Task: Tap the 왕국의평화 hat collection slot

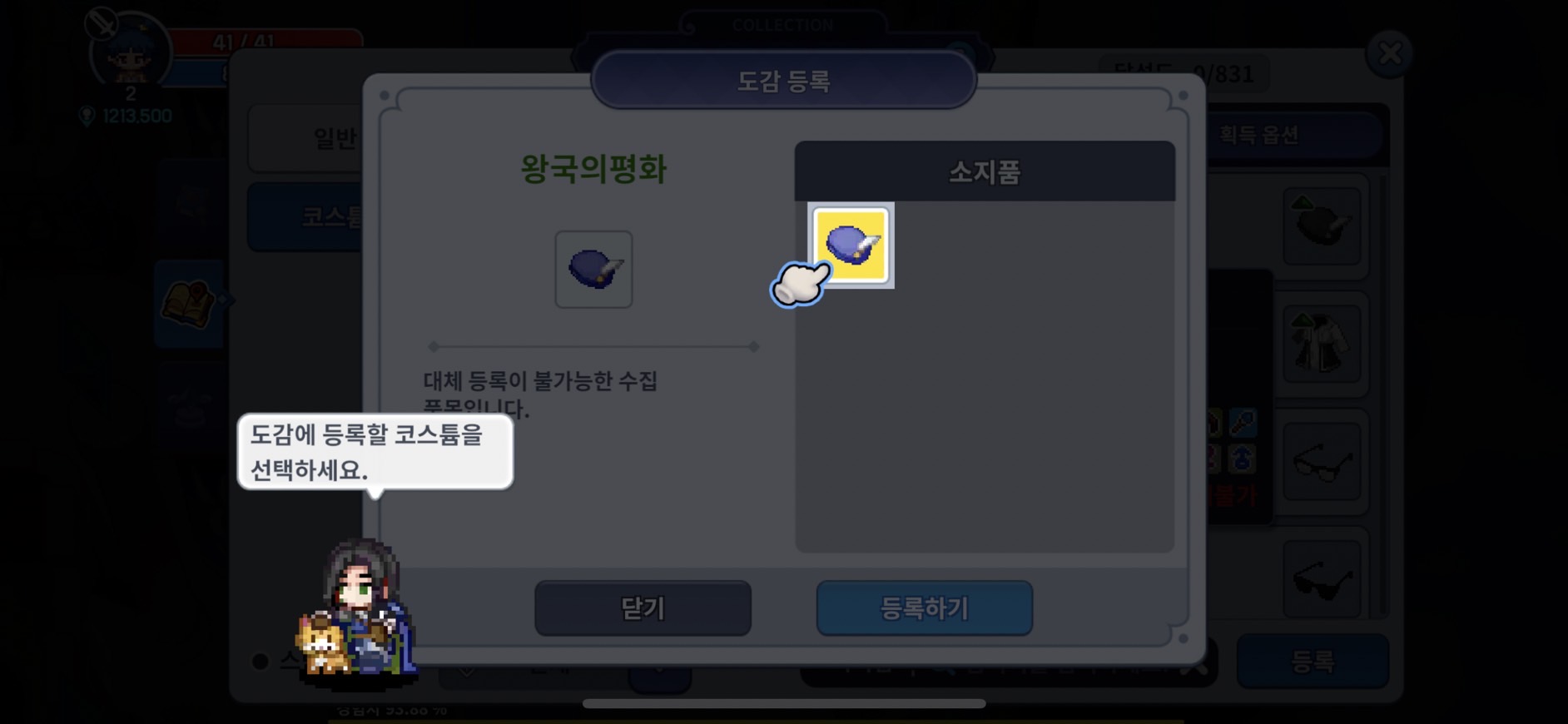Action: pyautogui.click(x=593, y=270)
